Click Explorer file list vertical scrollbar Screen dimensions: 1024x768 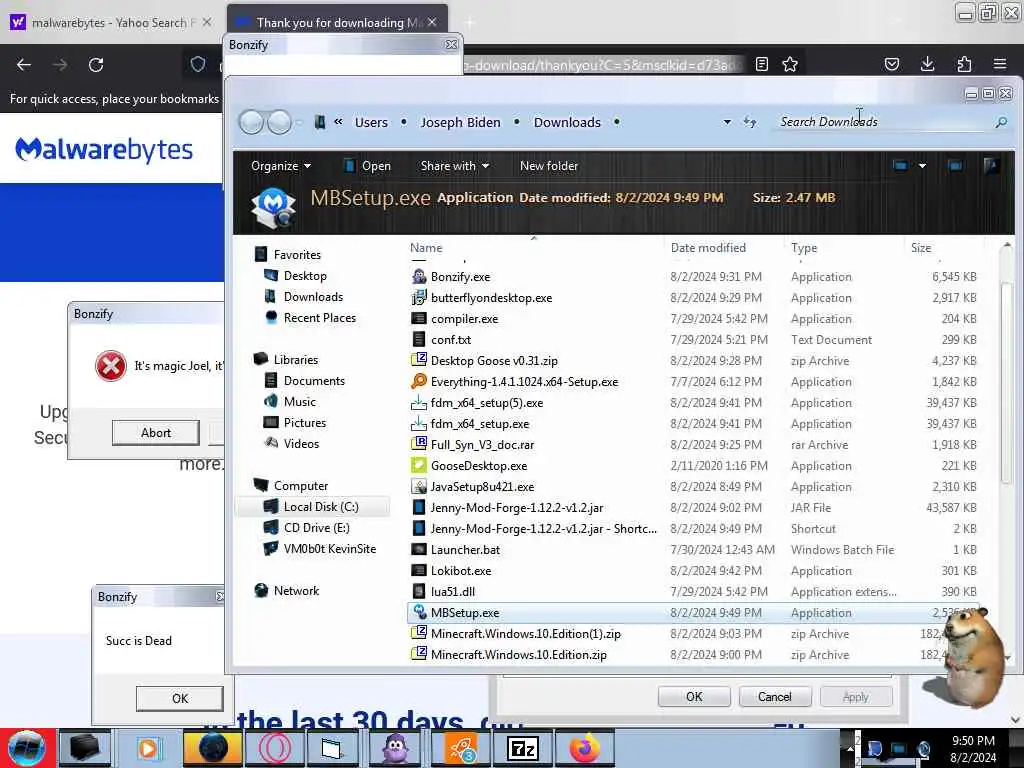pos(1006,382)
